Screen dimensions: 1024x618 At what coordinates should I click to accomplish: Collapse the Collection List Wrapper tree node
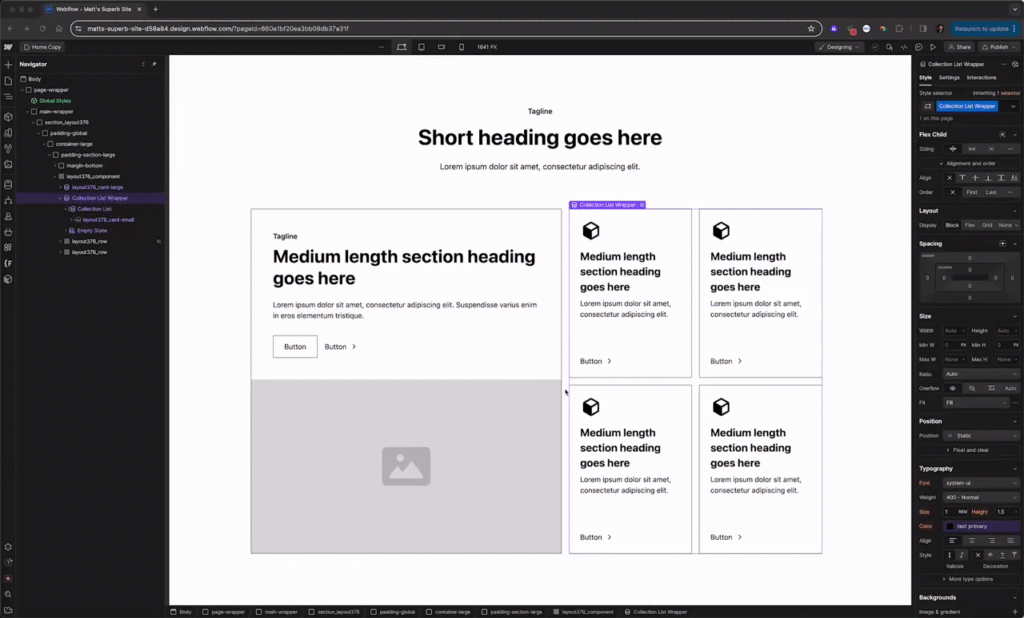(60, 198)
